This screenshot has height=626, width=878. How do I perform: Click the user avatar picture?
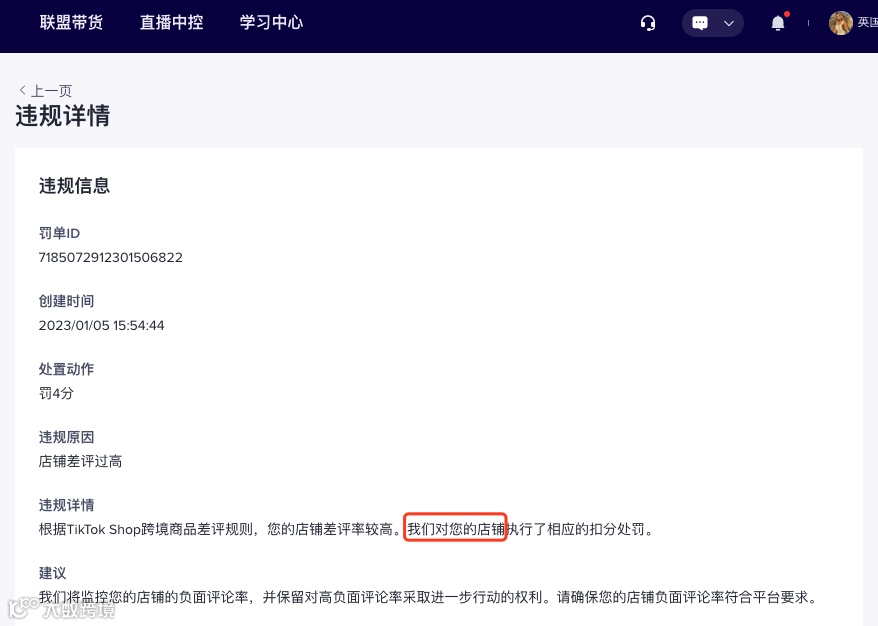tap(840, 23)
